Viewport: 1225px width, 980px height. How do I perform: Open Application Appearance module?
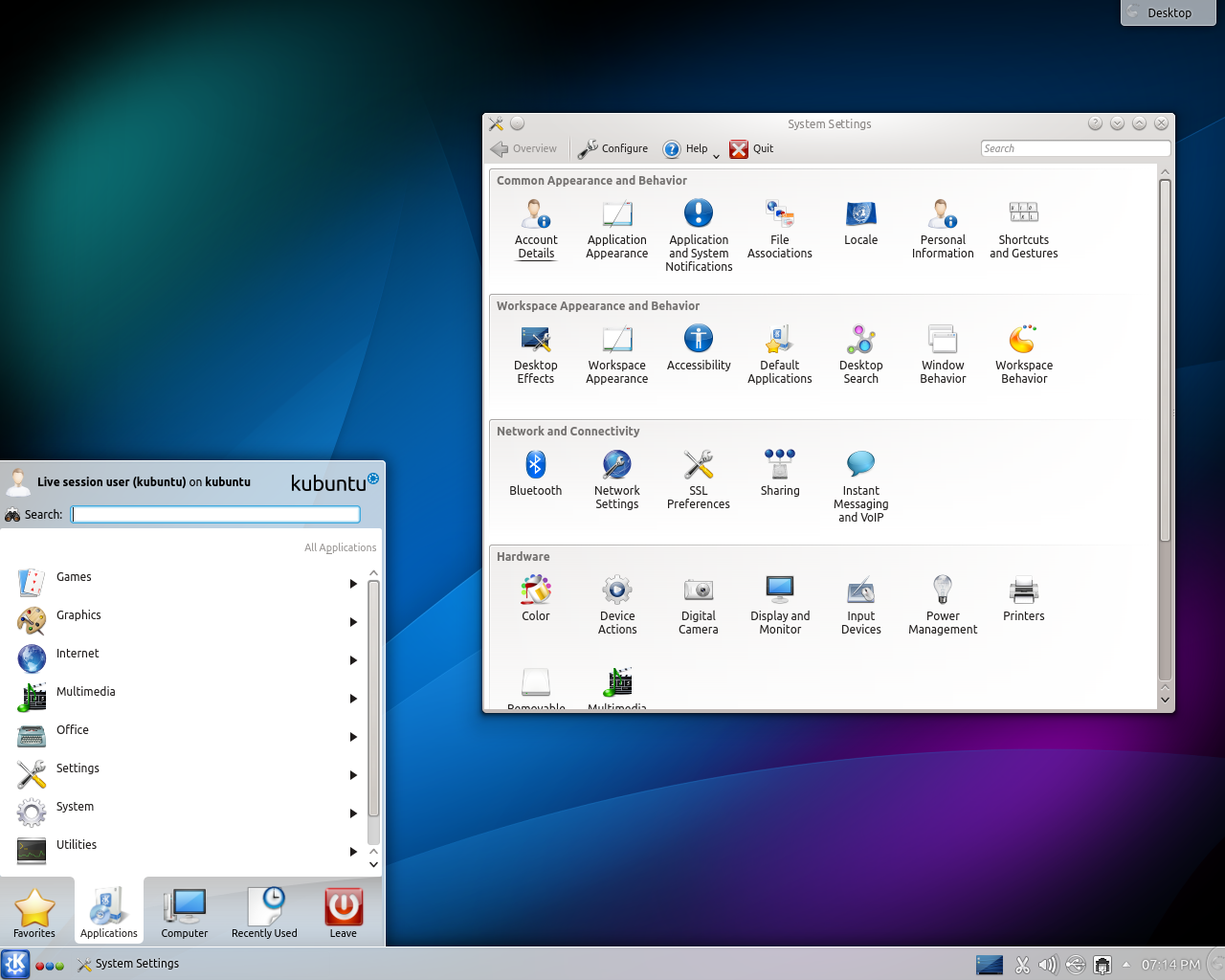[x=617, y=230]
